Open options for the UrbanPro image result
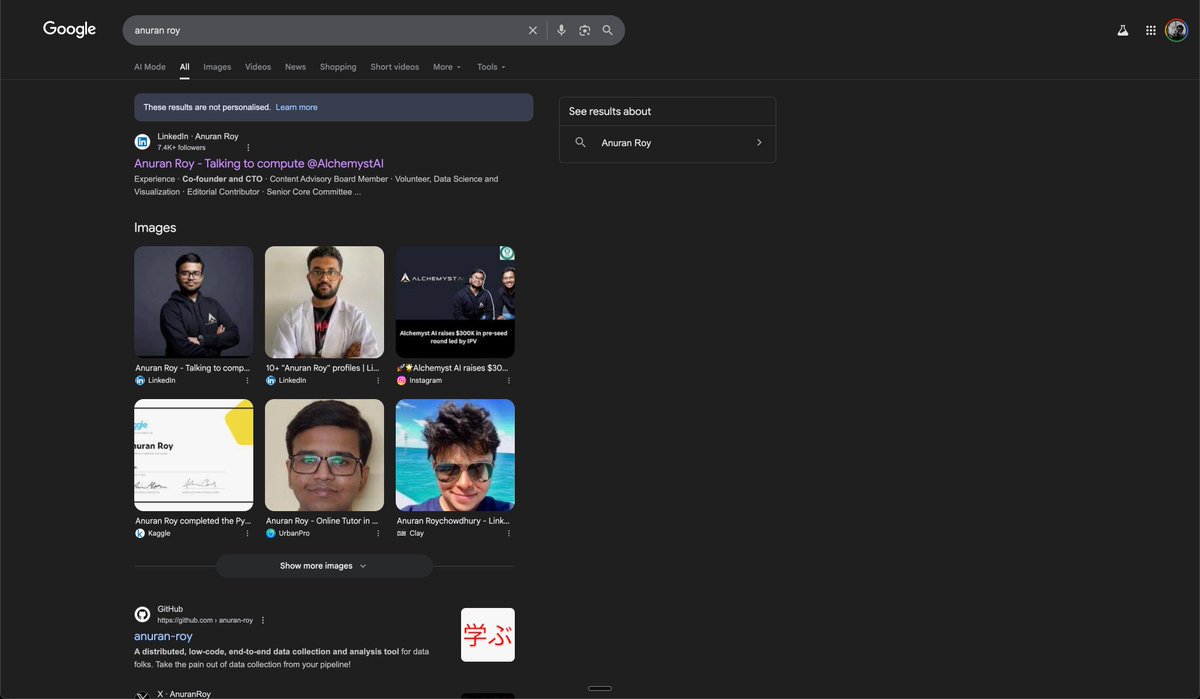 (378, 534)
